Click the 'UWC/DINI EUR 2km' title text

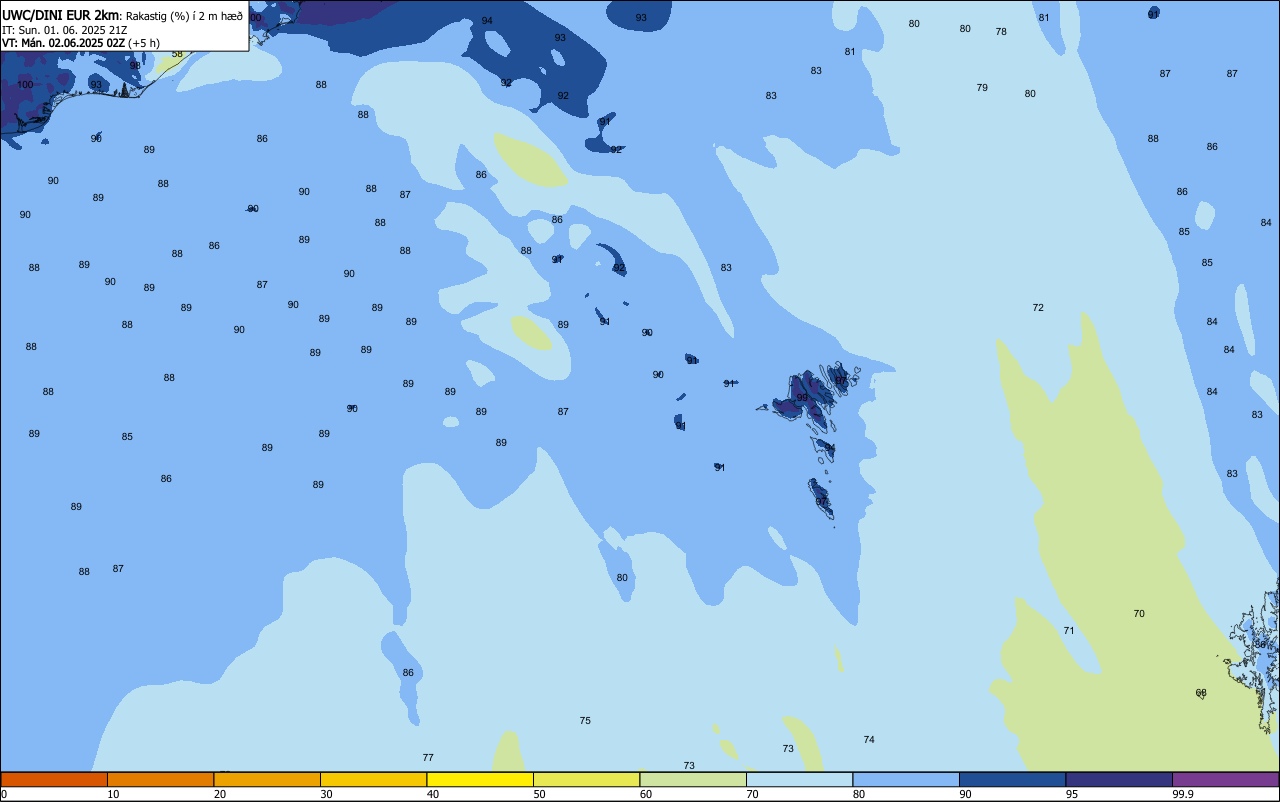coord(60,15)
